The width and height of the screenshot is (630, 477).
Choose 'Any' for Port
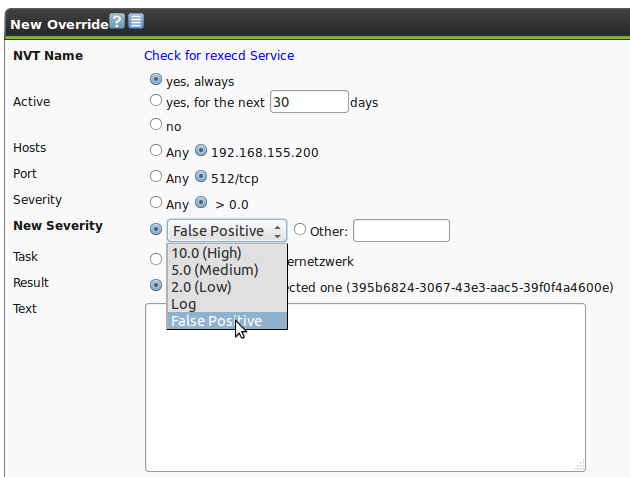pos(155,177)
